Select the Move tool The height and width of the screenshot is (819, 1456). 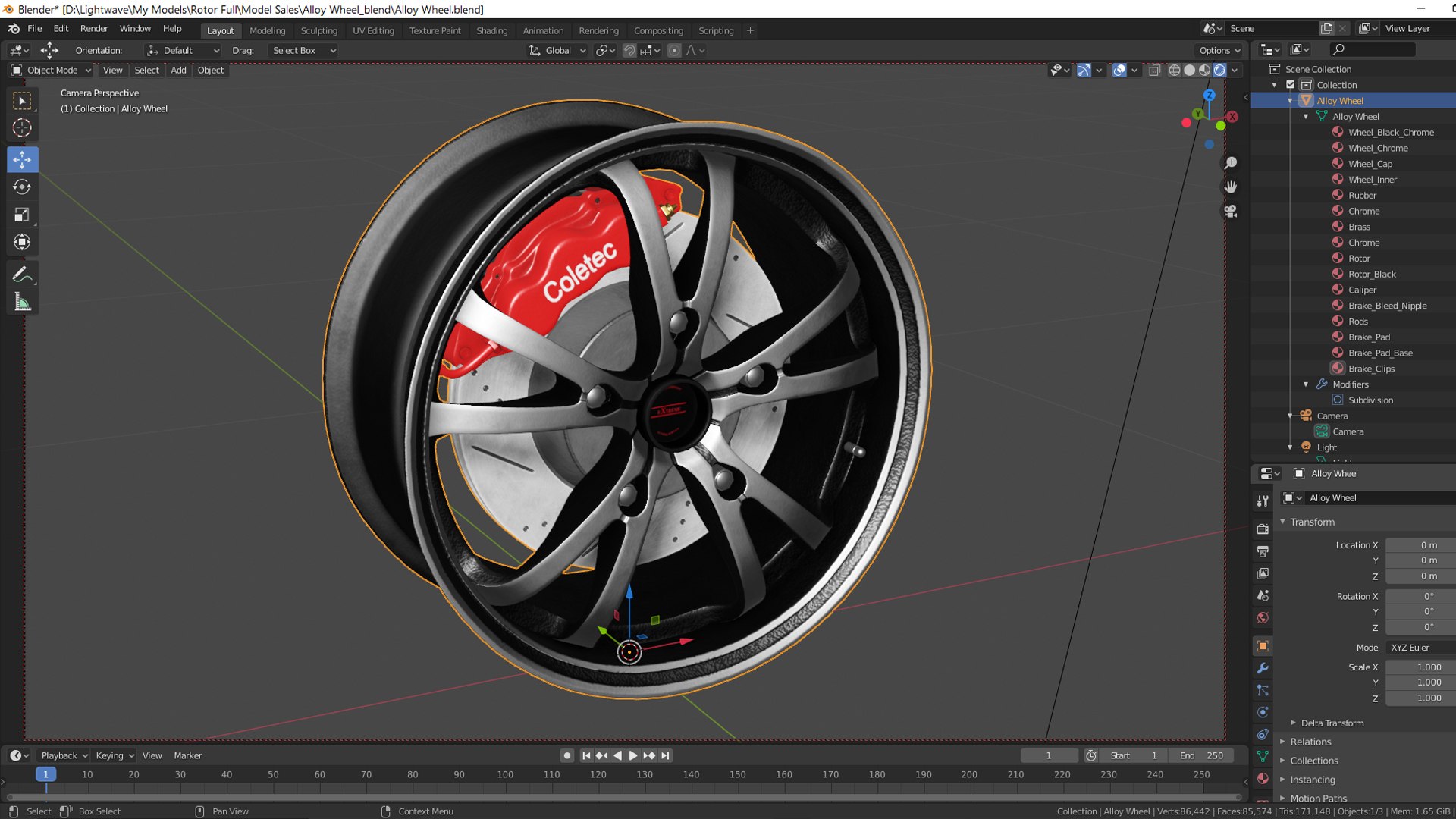point(22,159)
